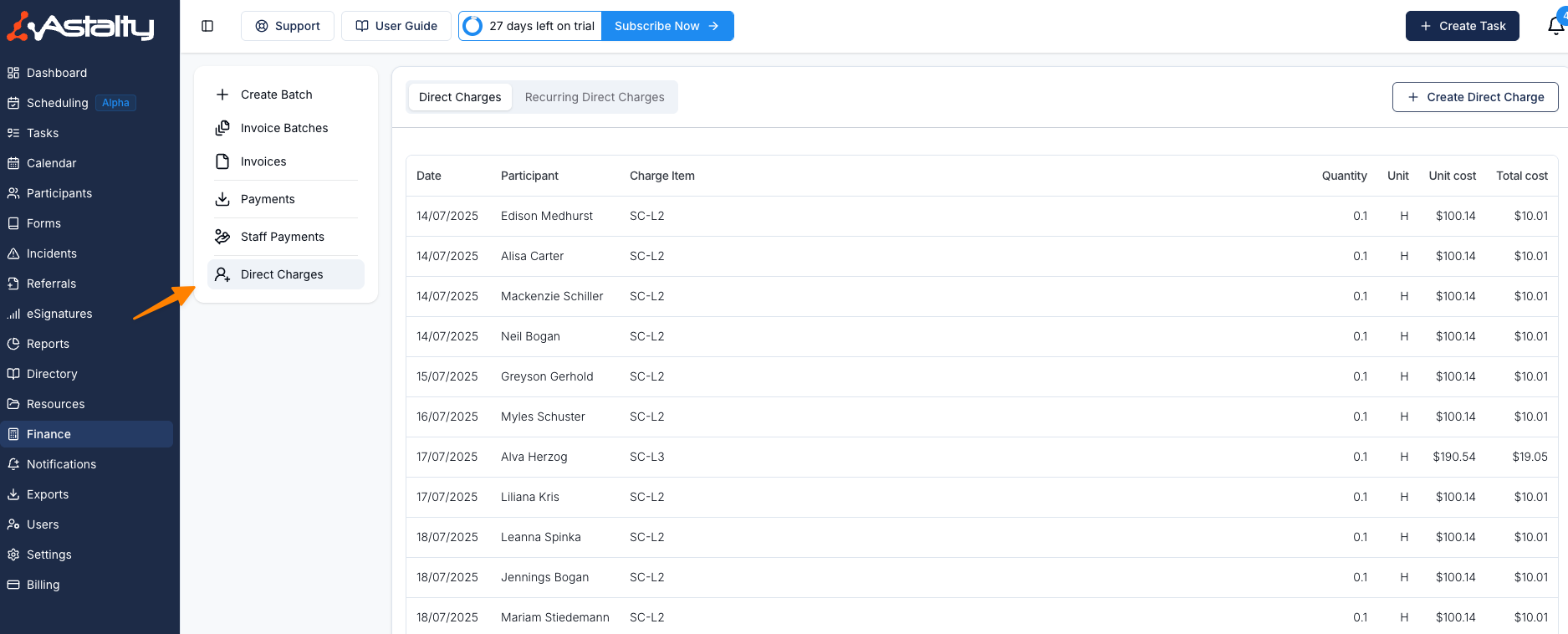Click the Astalty logo

pyautogui.click(x=81, y=27)
